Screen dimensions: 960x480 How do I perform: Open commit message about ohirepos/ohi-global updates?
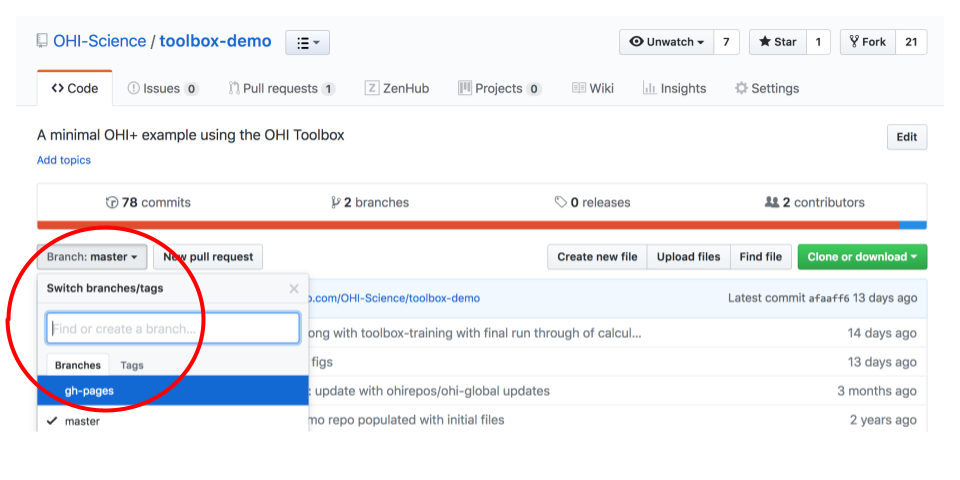(430, 391)
